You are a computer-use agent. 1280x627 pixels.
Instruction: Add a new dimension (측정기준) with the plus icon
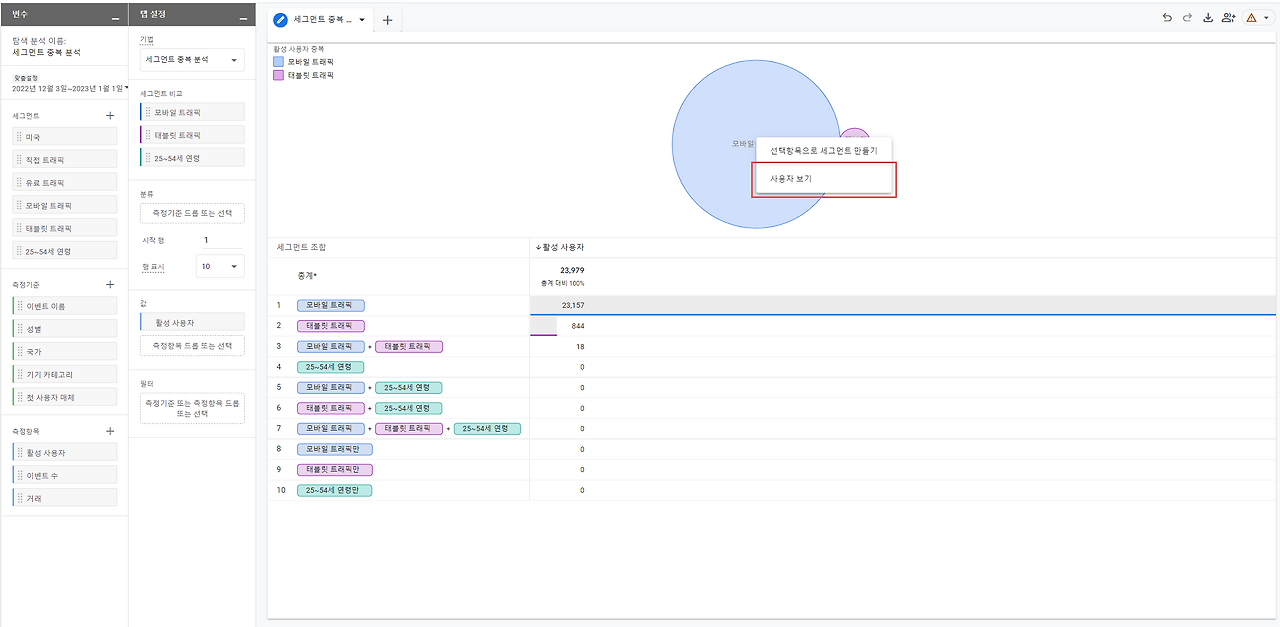(110, 285)
